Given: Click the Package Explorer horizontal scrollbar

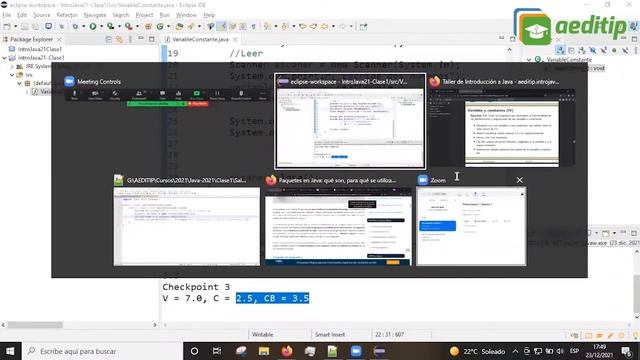Looking at the screenshot, I should [x=36, y=325].
